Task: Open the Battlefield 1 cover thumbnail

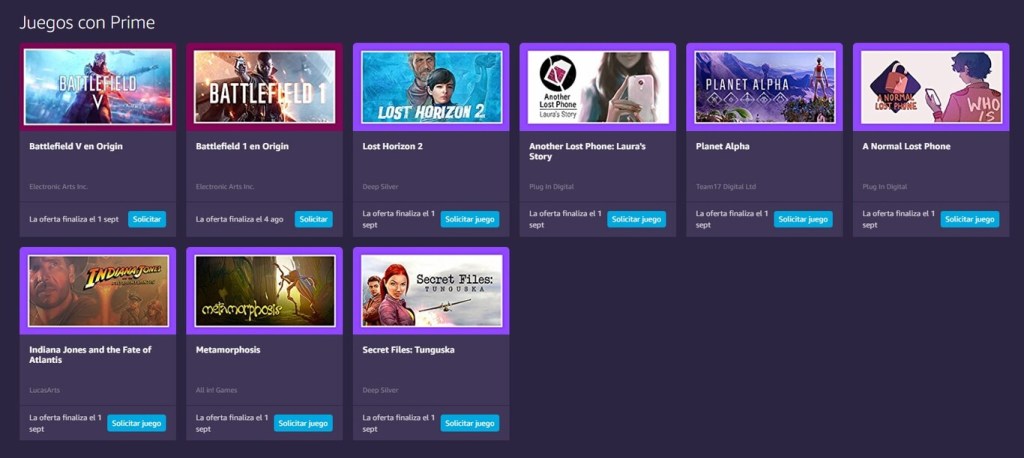Action: coord(264,87)
